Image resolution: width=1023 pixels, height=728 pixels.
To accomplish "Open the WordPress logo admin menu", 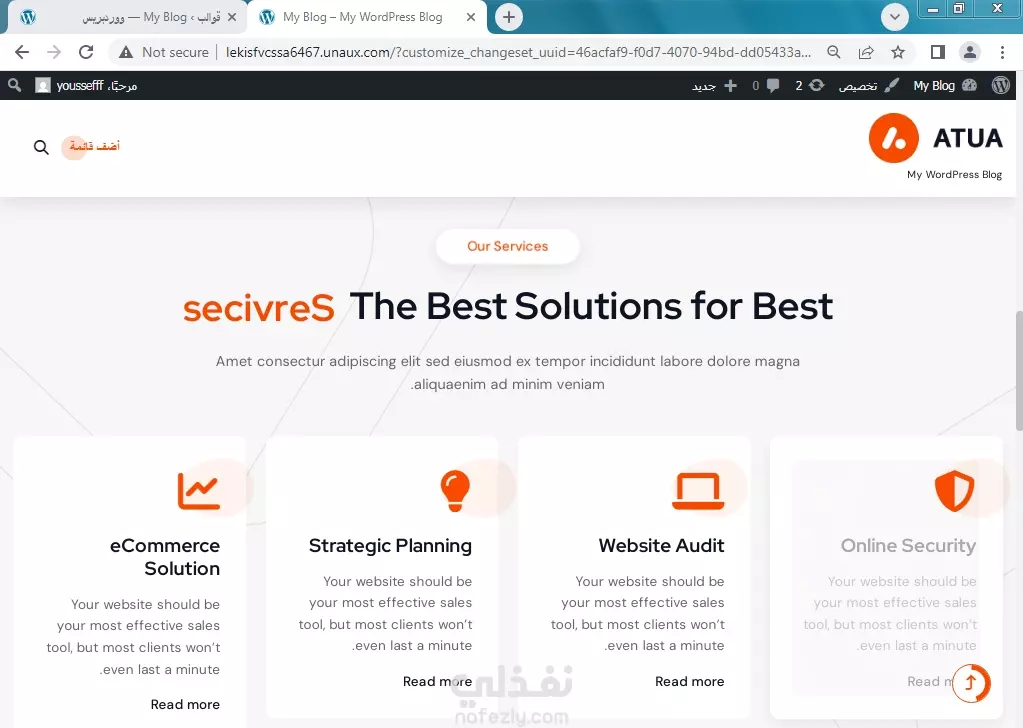I will point(1001,85).
